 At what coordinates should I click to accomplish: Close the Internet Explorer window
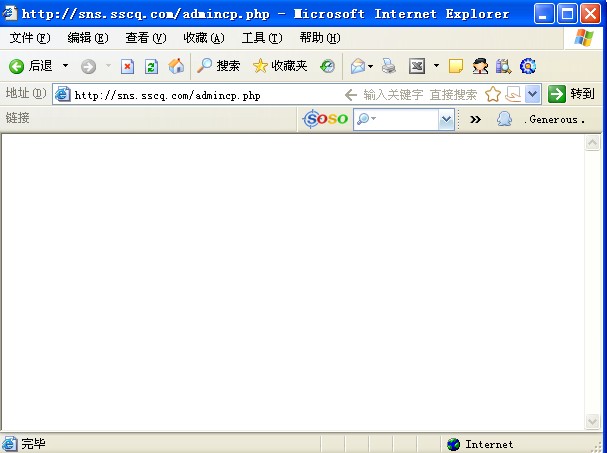tap(590, 14)
